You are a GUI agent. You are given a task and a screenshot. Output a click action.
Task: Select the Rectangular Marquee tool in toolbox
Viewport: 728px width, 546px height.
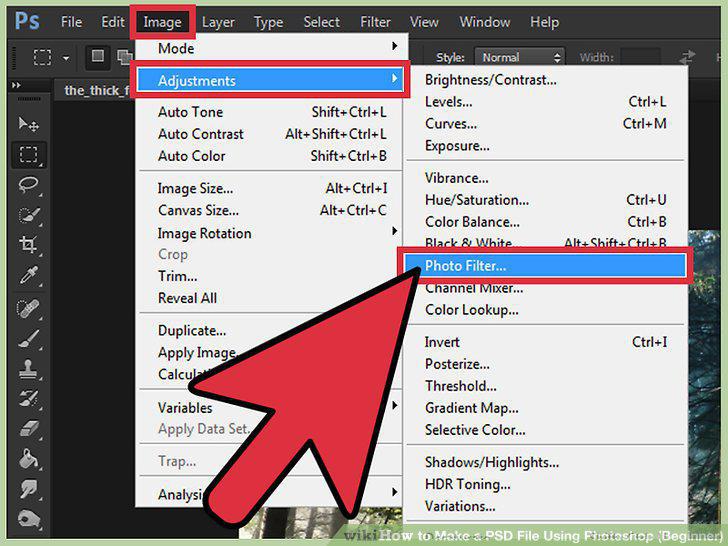pyautogui.click(x=28, y=154)
